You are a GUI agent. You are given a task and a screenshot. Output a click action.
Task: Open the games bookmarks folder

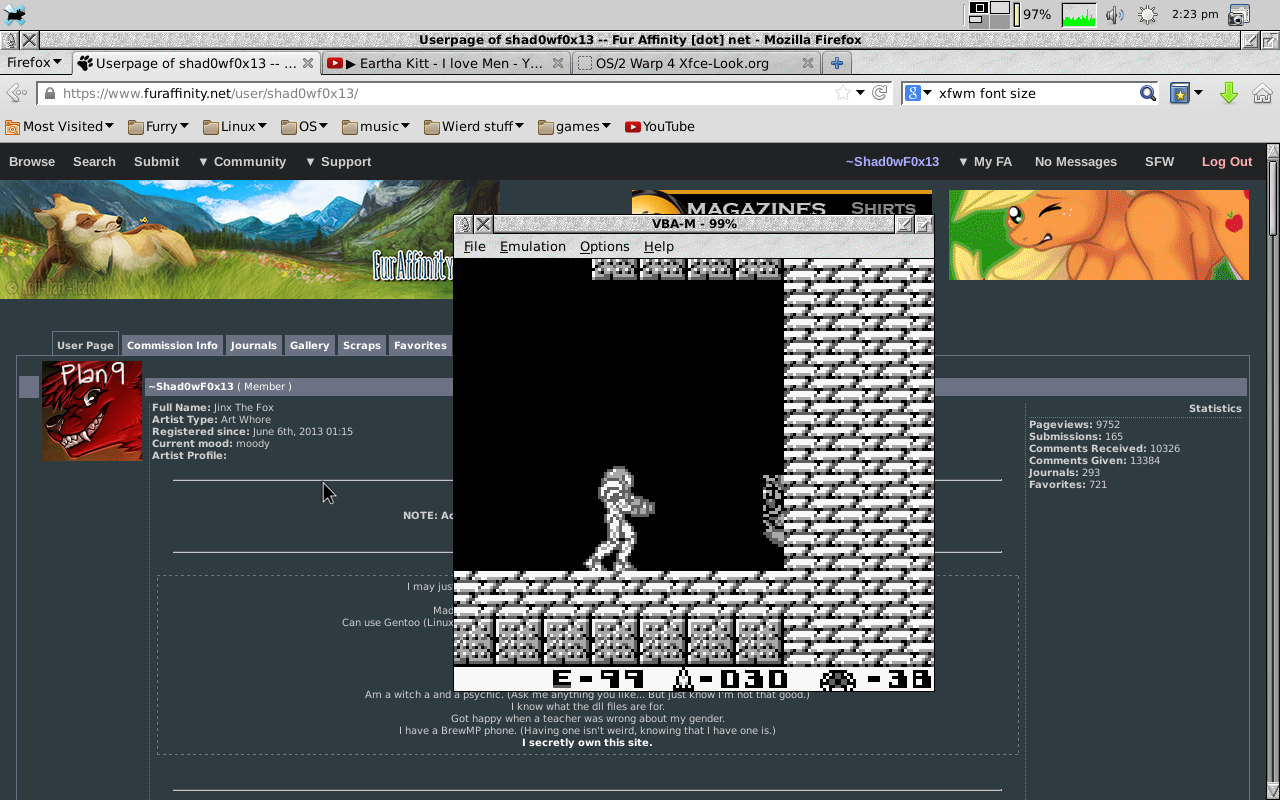574,126
